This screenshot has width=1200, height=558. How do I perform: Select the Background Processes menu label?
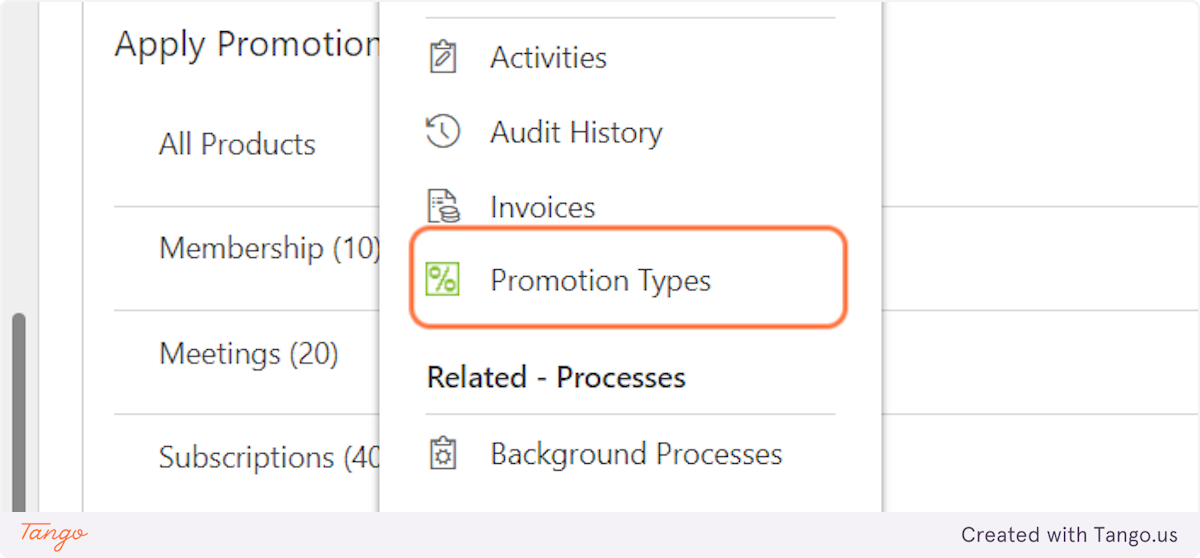click(x=636, y=454)
